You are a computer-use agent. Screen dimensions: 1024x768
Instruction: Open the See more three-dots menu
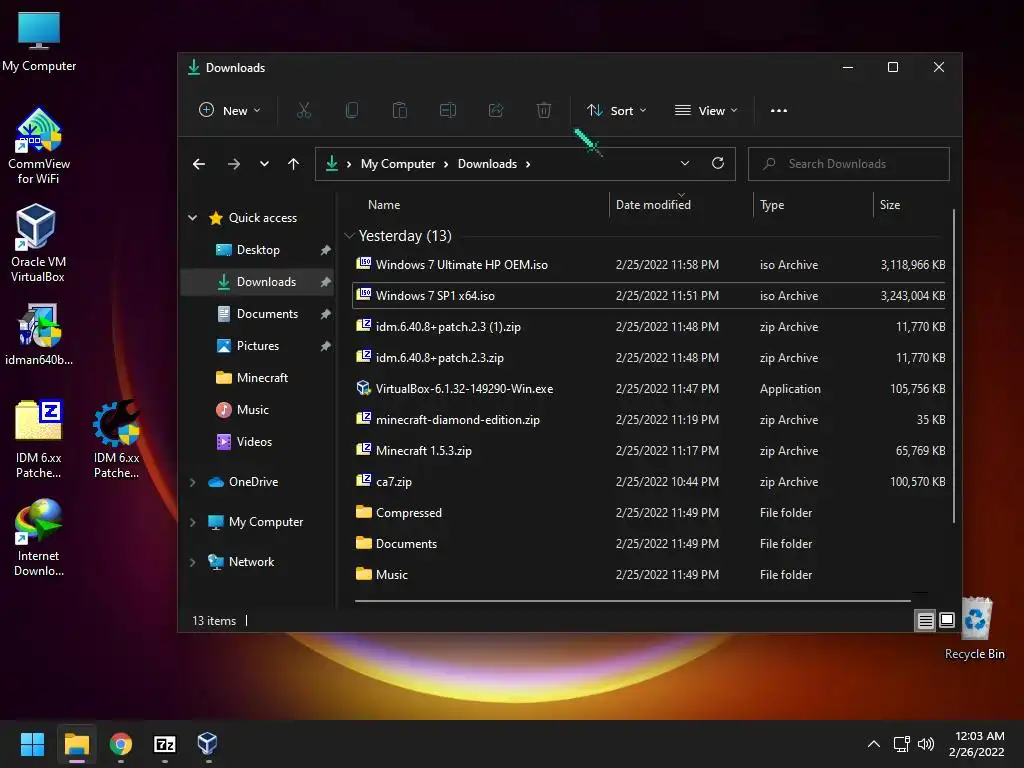778,110
